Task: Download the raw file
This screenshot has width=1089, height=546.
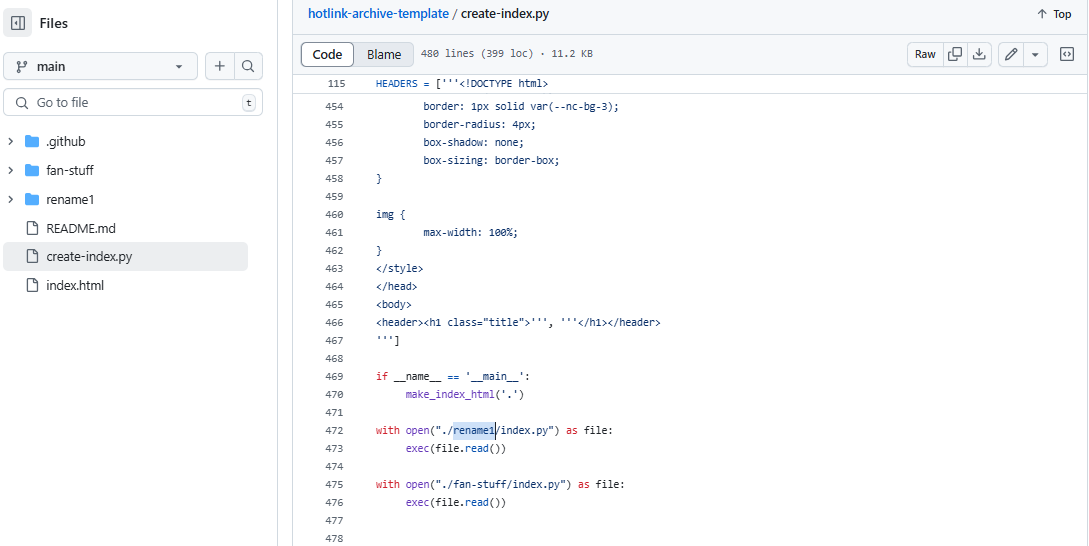Action: 980,54
